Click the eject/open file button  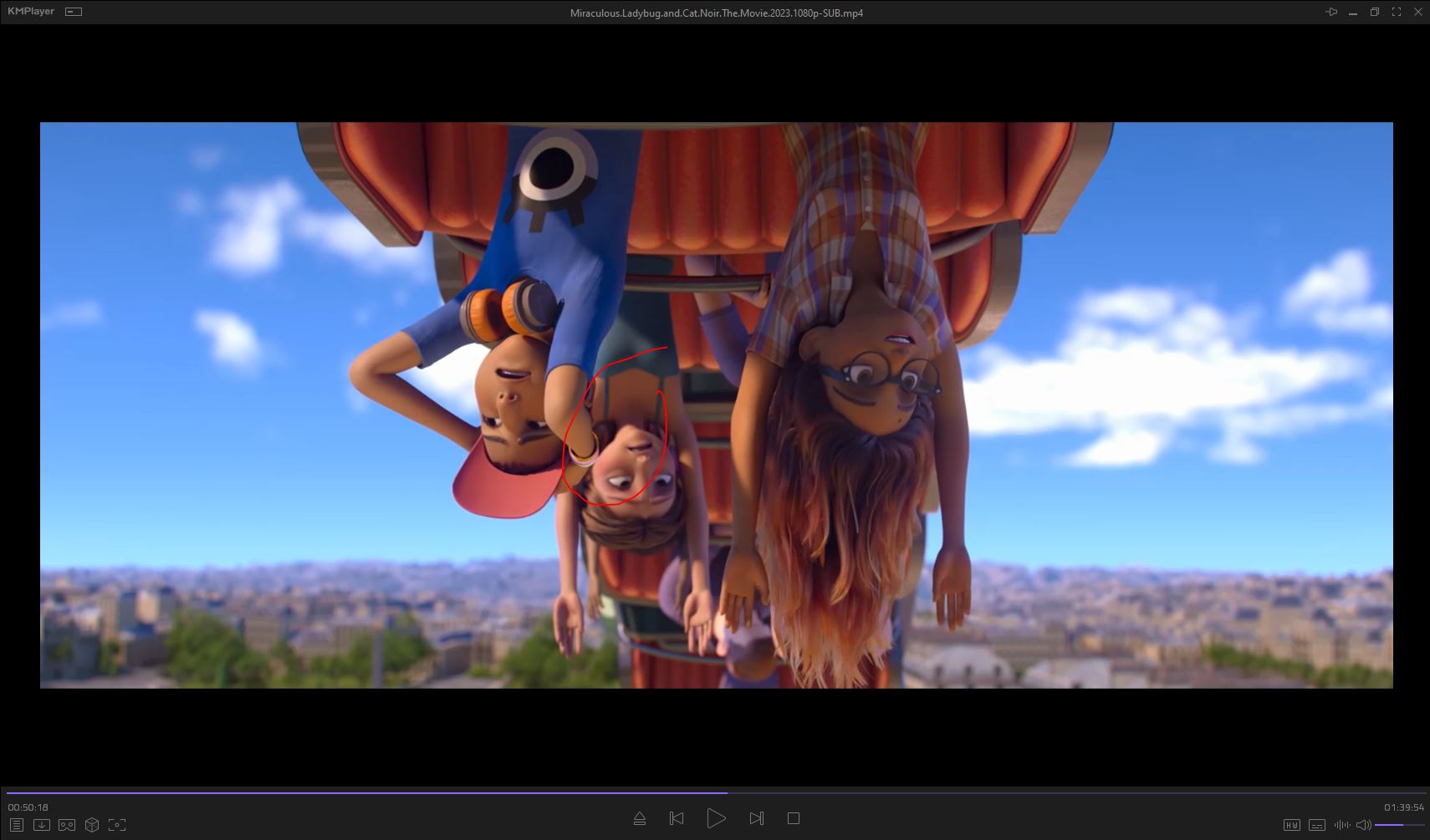(x=640, y=818)
